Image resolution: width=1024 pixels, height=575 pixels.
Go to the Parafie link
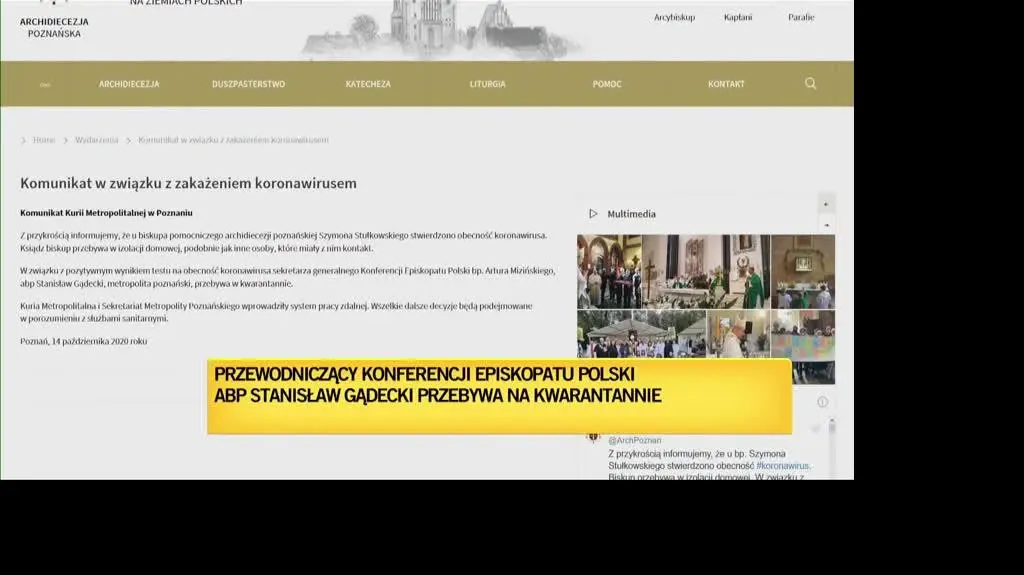[x=801, y=18]
